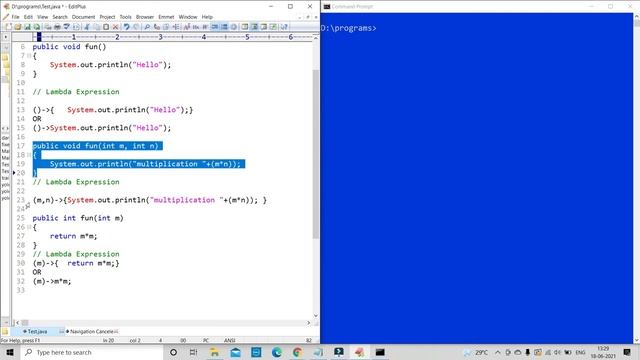This screenshot has height=360, width=640.
Task: Open the Window menu
Action: (x=188, y=17)
